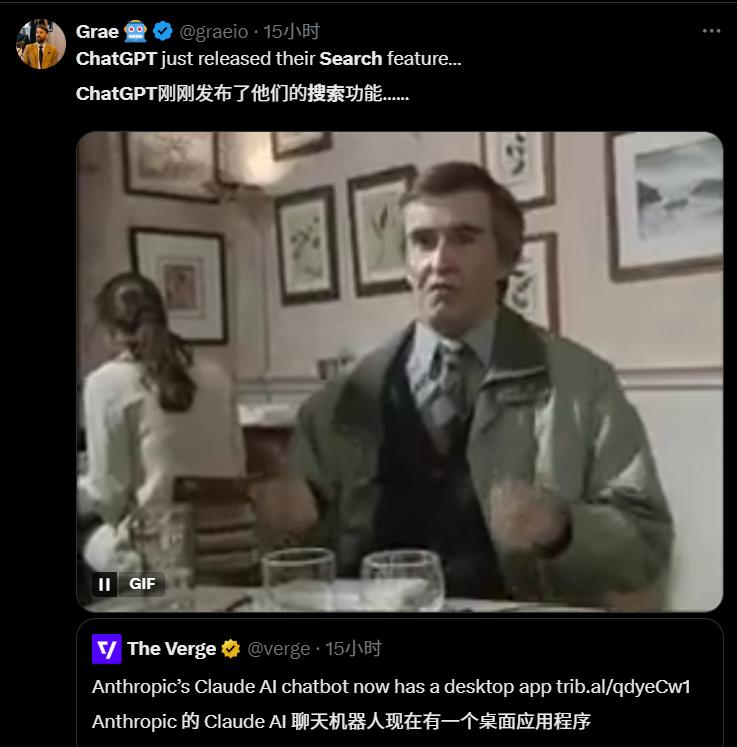Click The Verge account name
This screenshot has width=737, height=747.
[x=172, y=649]
